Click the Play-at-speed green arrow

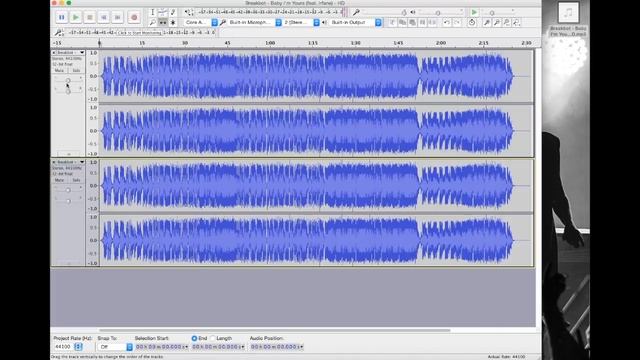[474, 12]
